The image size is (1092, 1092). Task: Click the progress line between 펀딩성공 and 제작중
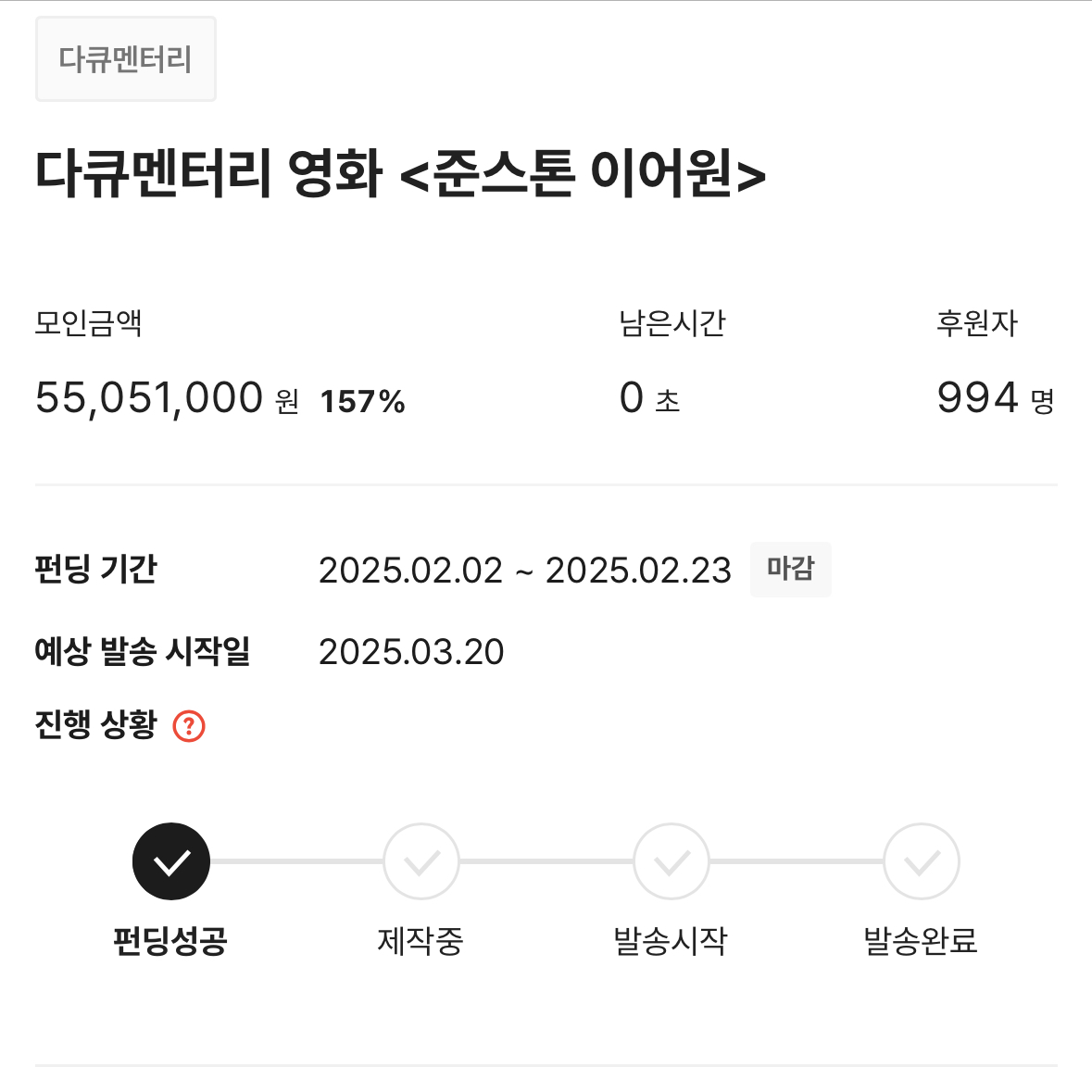click(296, 861)
